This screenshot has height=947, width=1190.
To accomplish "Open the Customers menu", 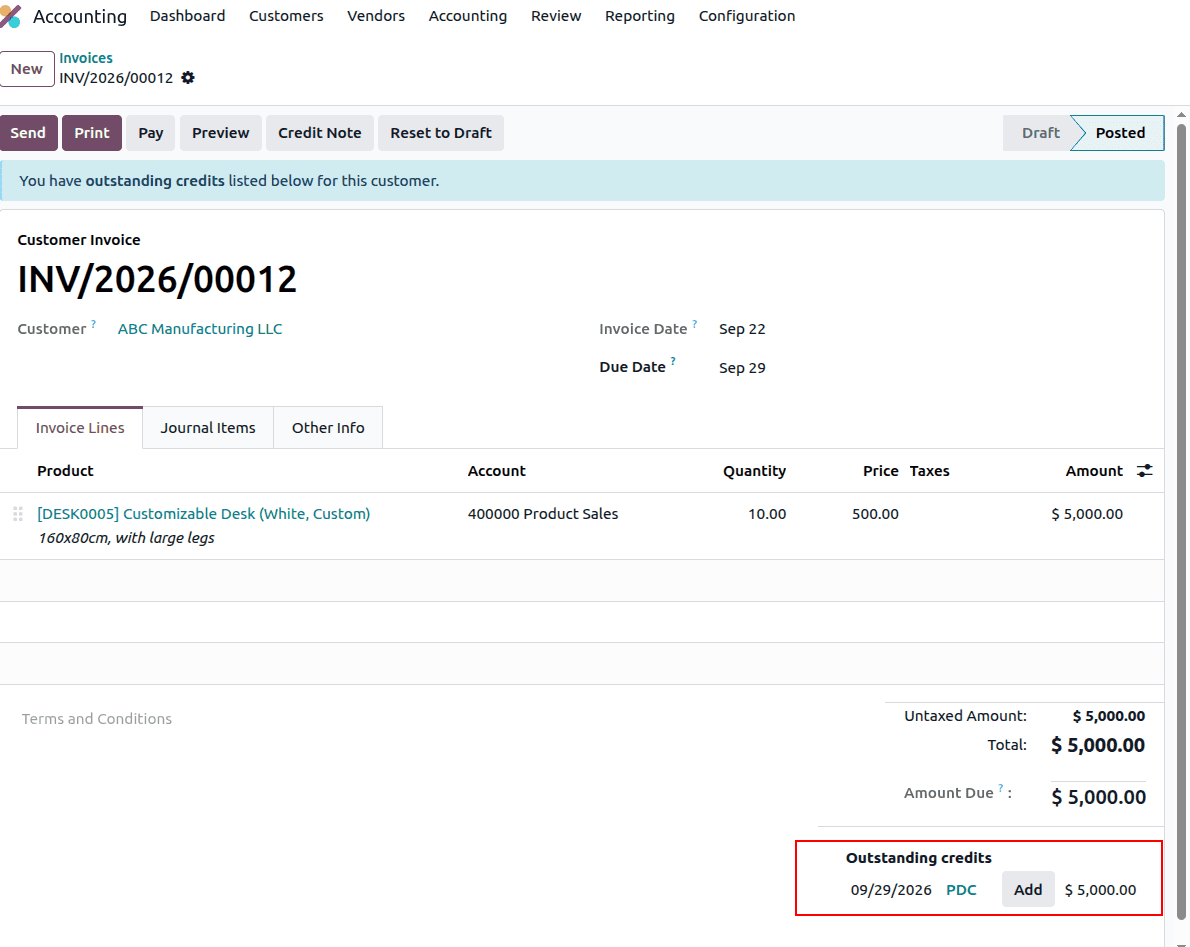I will click(286, 16).
